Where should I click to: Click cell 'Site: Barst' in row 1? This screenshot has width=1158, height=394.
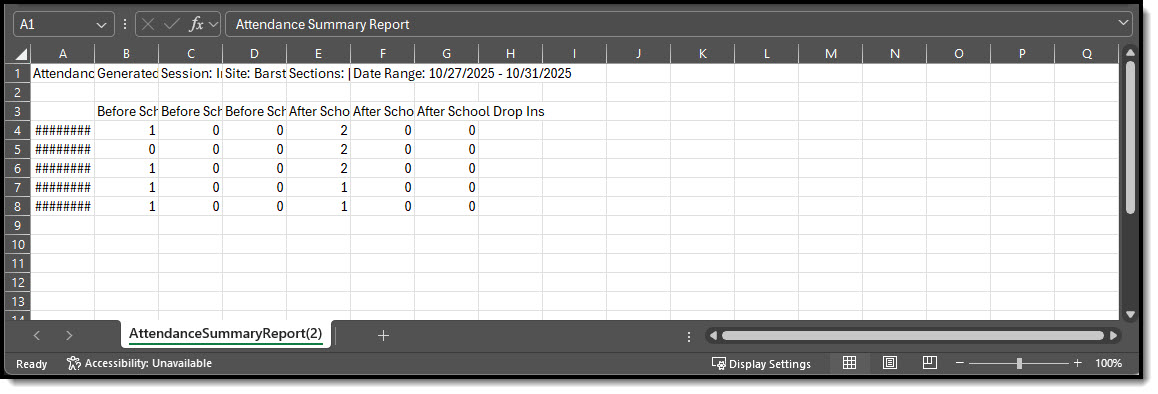point(254,73)
